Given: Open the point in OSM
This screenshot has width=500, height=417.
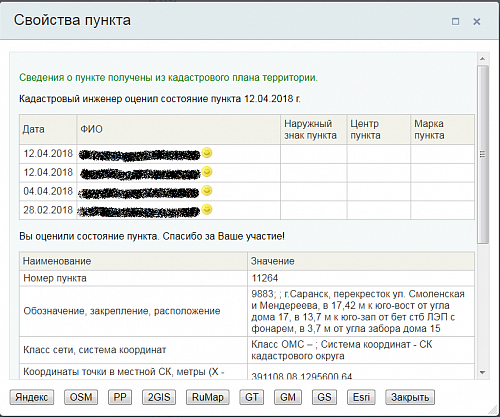Looking at the screenshot, I should tap(81, 397).
